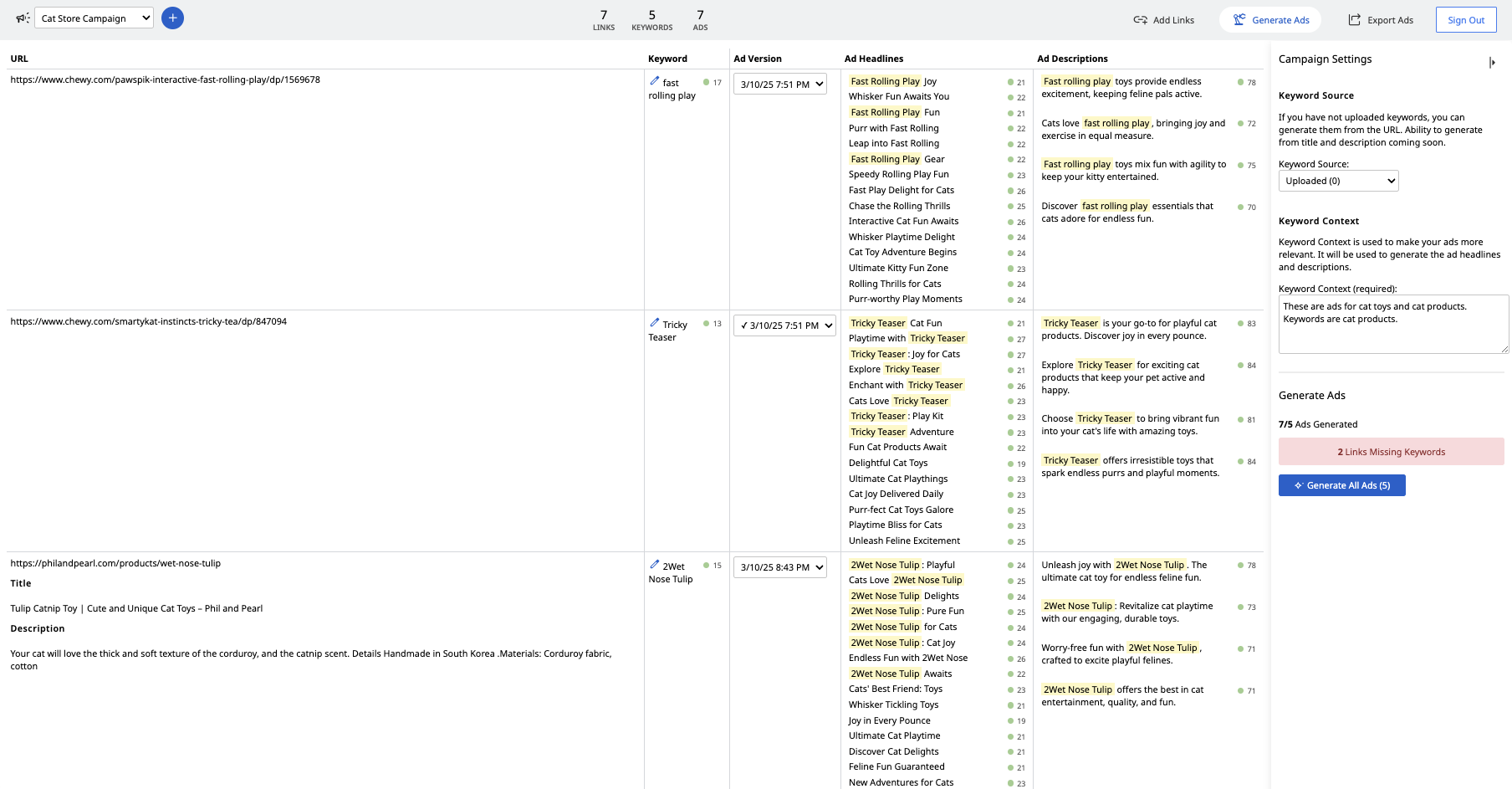The height and width of the screenshot is (789, 1512).
Task: Select the headline 'Feline Fun Guaranteed'
Action: tap(896, 767)
